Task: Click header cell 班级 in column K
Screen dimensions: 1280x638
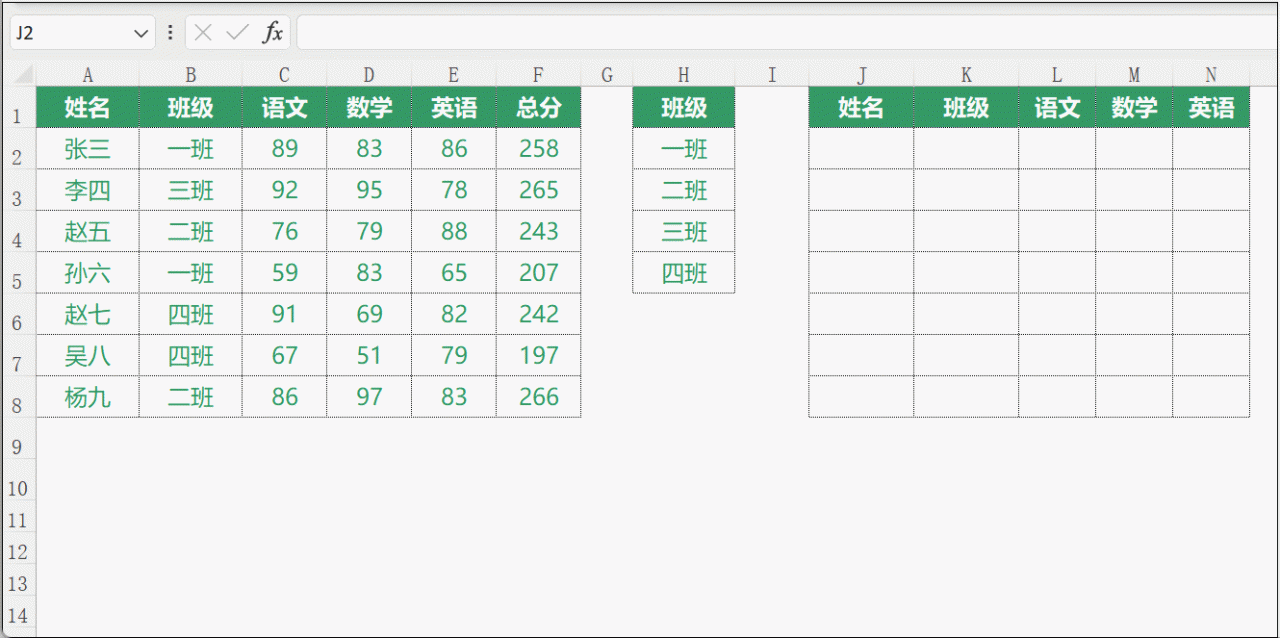Action: pos(966,107)
